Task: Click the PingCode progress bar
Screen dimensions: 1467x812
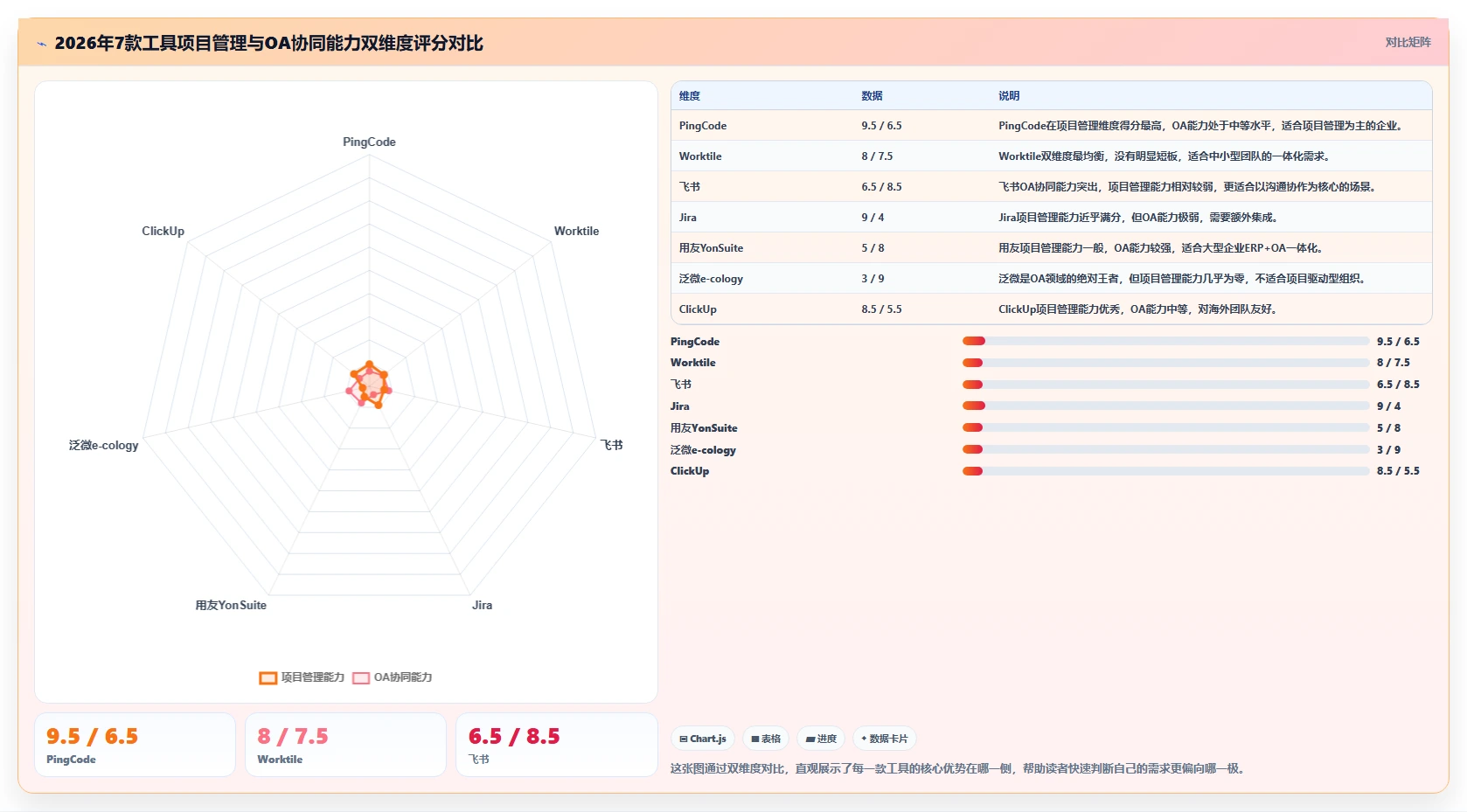Action: [1165, 341]
